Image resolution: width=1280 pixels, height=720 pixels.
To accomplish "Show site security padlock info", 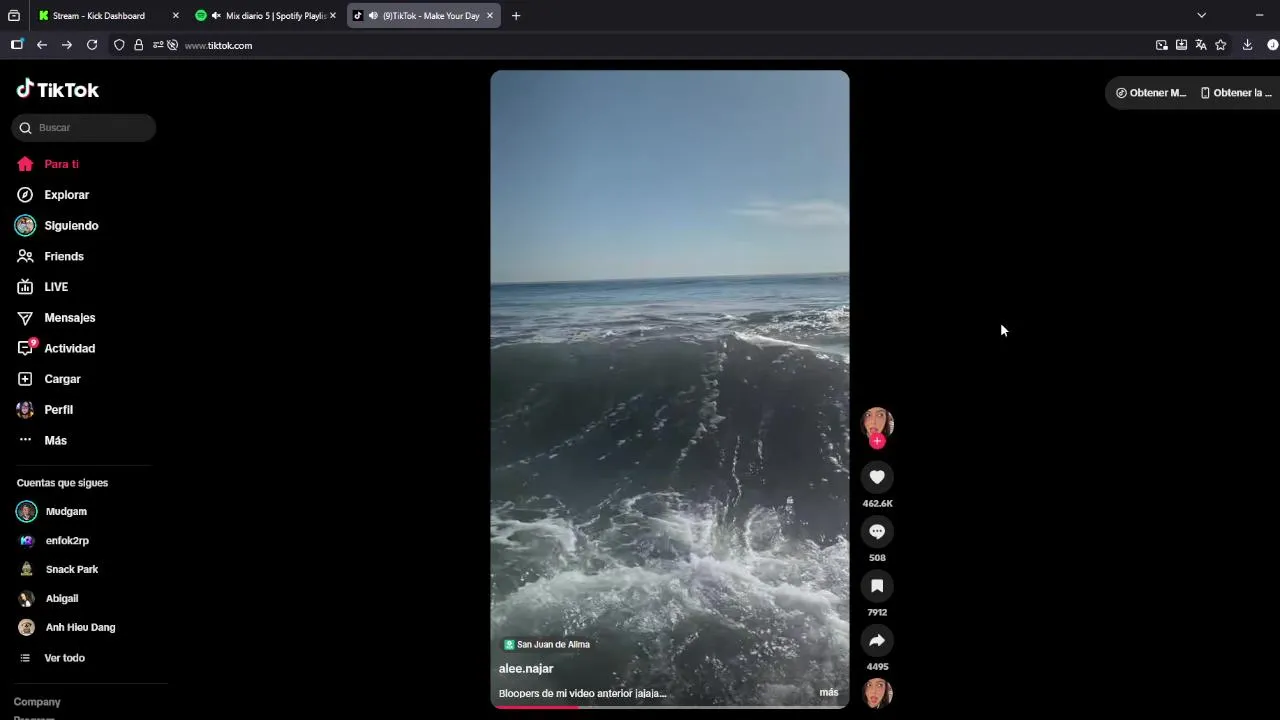I will point(138,45).
